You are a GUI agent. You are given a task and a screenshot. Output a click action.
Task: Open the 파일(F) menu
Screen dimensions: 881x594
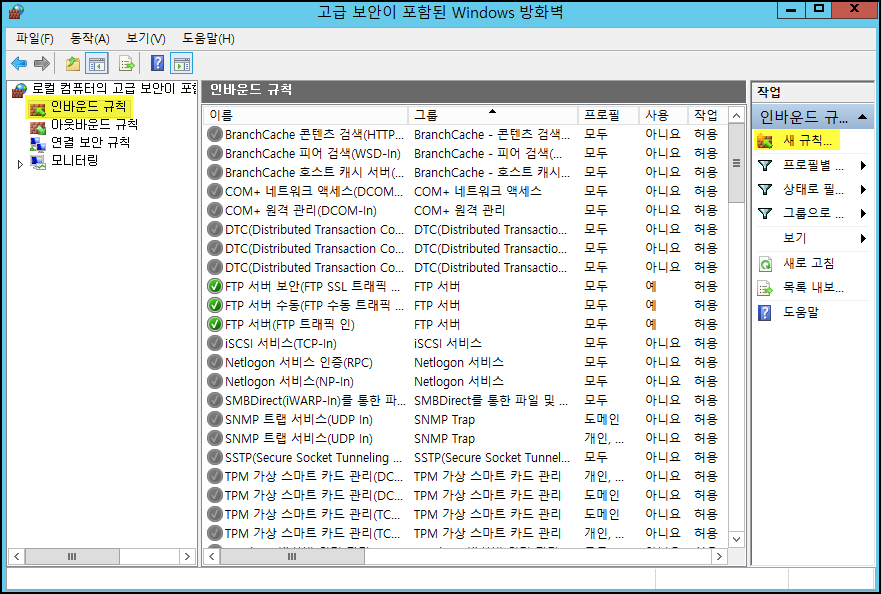point(35,38)
